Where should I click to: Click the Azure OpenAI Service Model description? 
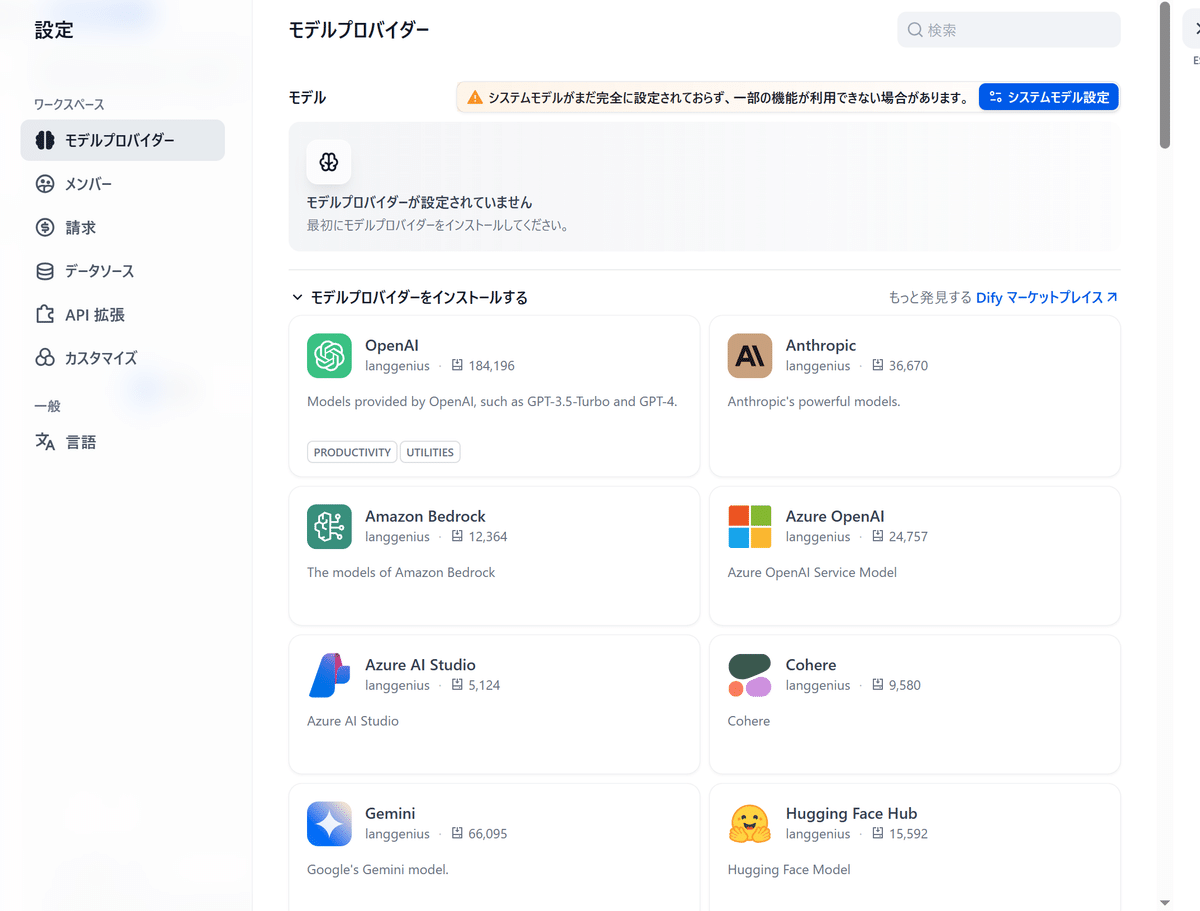click(x=812, y=573)
